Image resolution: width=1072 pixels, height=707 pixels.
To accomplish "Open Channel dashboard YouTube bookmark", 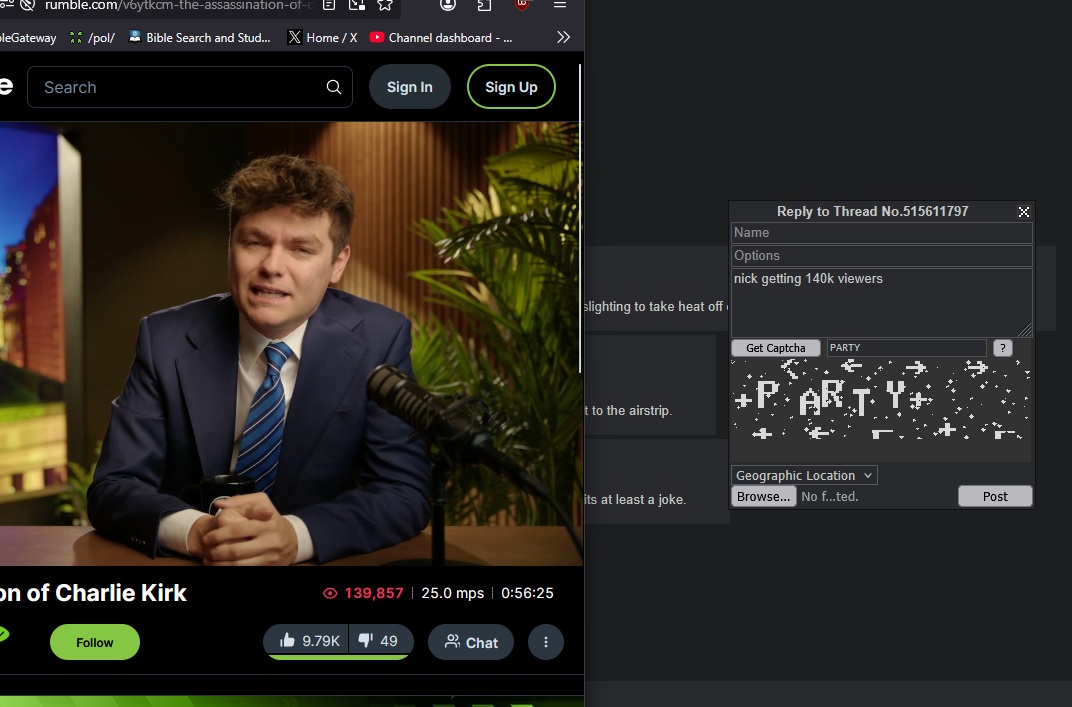I will coord(441,38).
